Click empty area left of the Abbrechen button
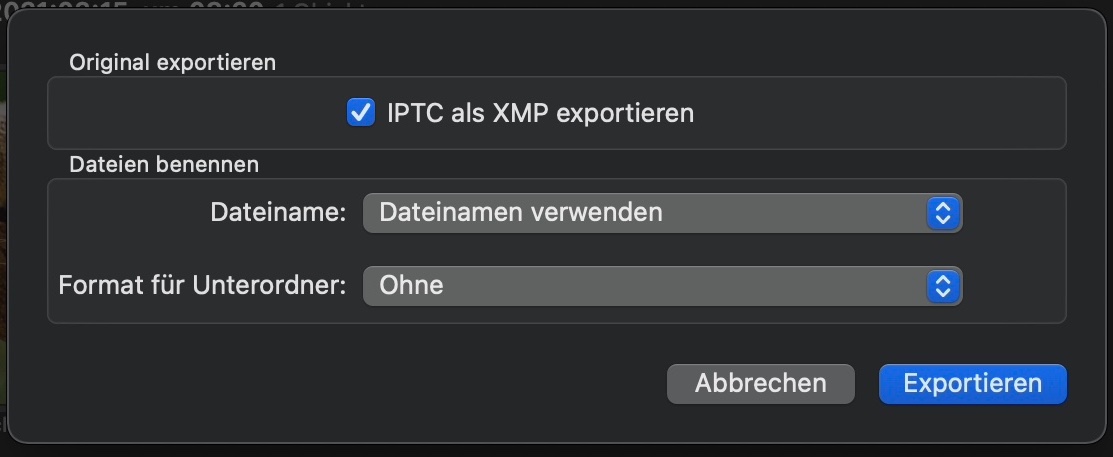1113x457 pixels. [x=400, y=384]
